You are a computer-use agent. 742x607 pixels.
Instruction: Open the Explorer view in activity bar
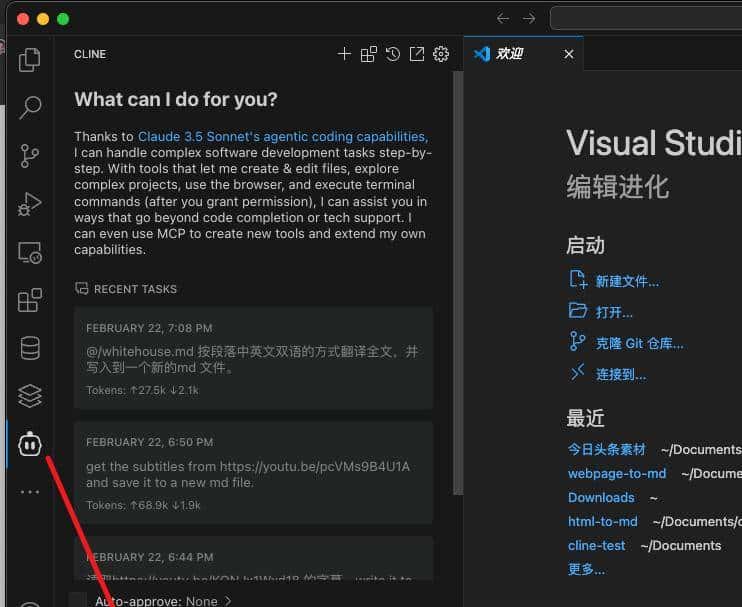pos(29,60)
